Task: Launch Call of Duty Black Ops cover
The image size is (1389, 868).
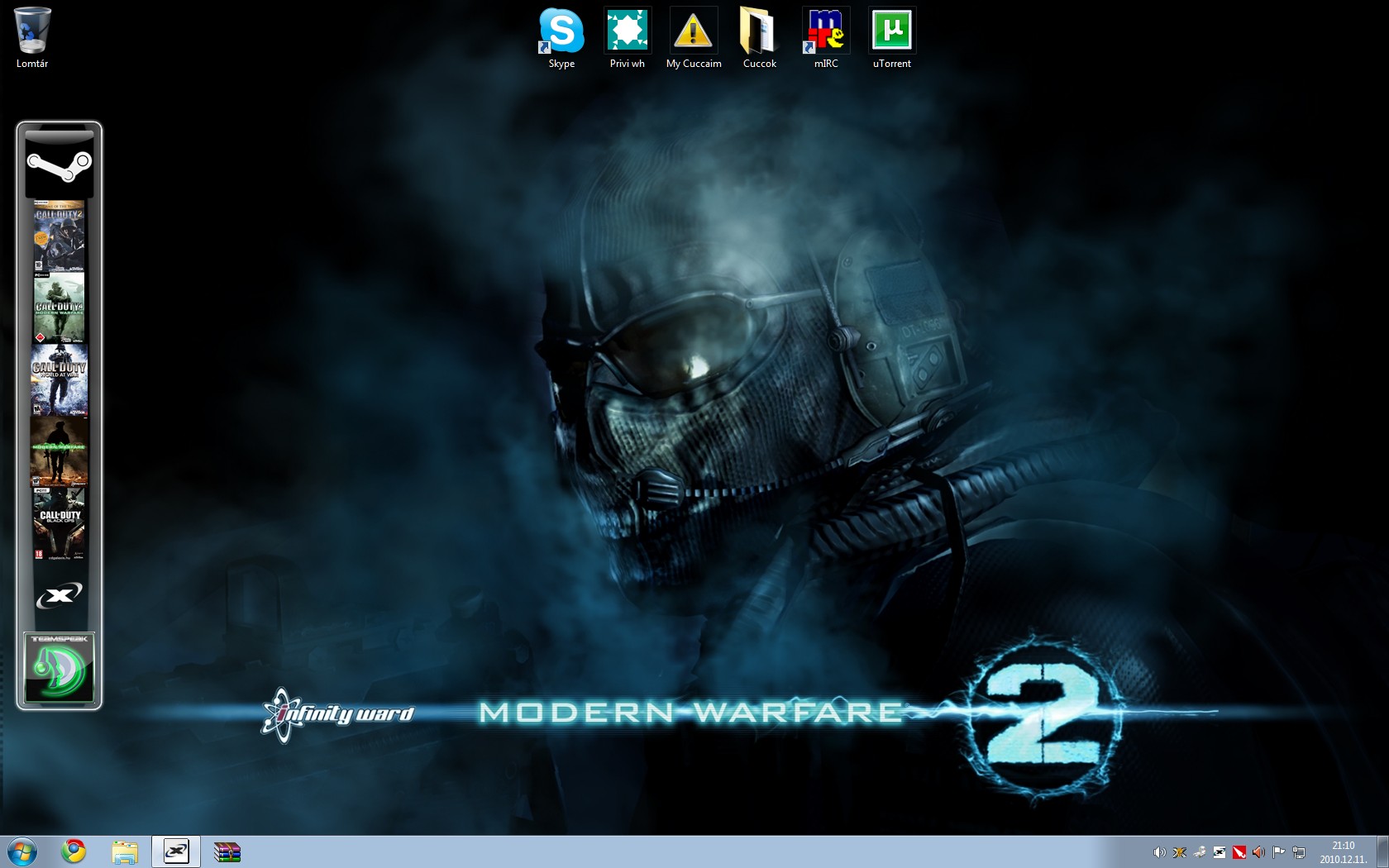Action: point(59,523)
